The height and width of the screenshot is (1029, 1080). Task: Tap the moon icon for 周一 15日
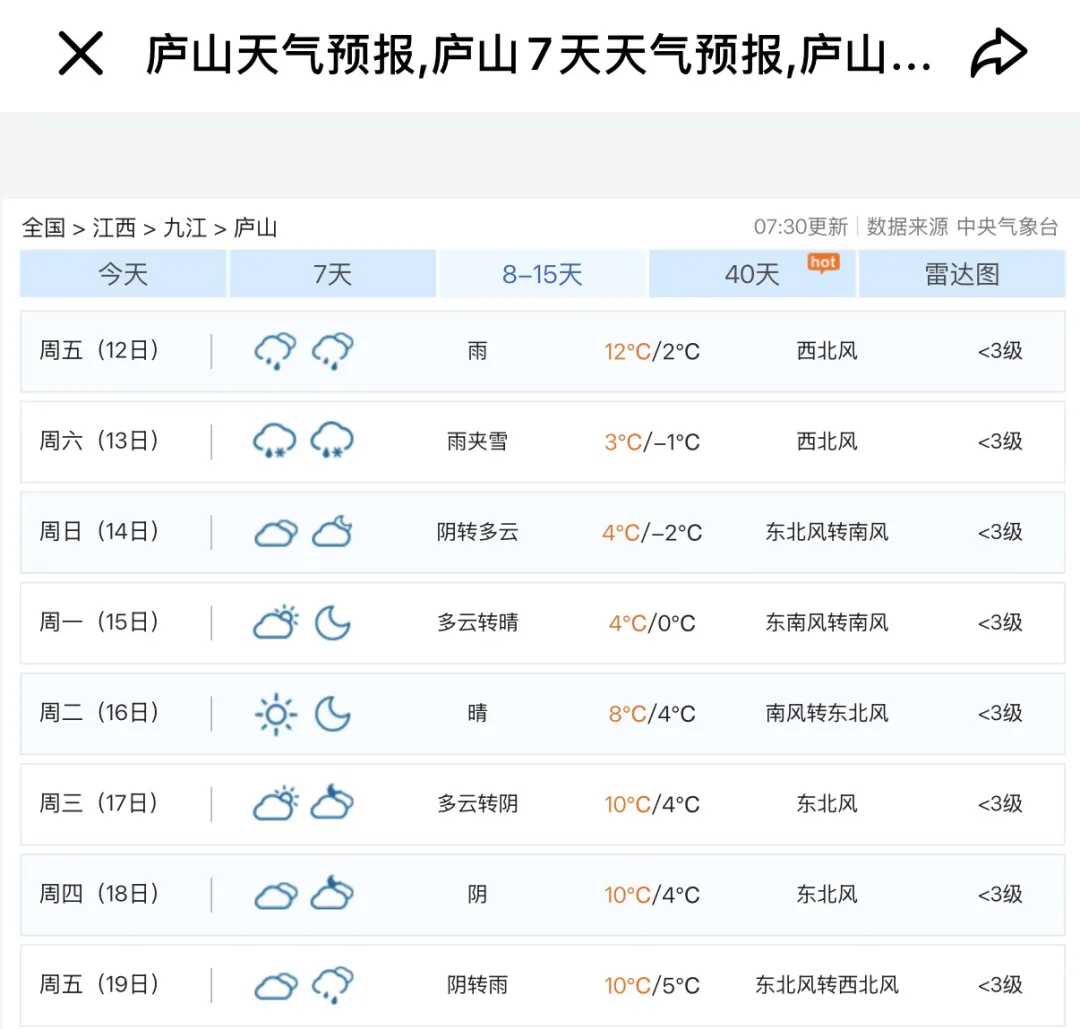pyautogui.click(x=332, y=623)
